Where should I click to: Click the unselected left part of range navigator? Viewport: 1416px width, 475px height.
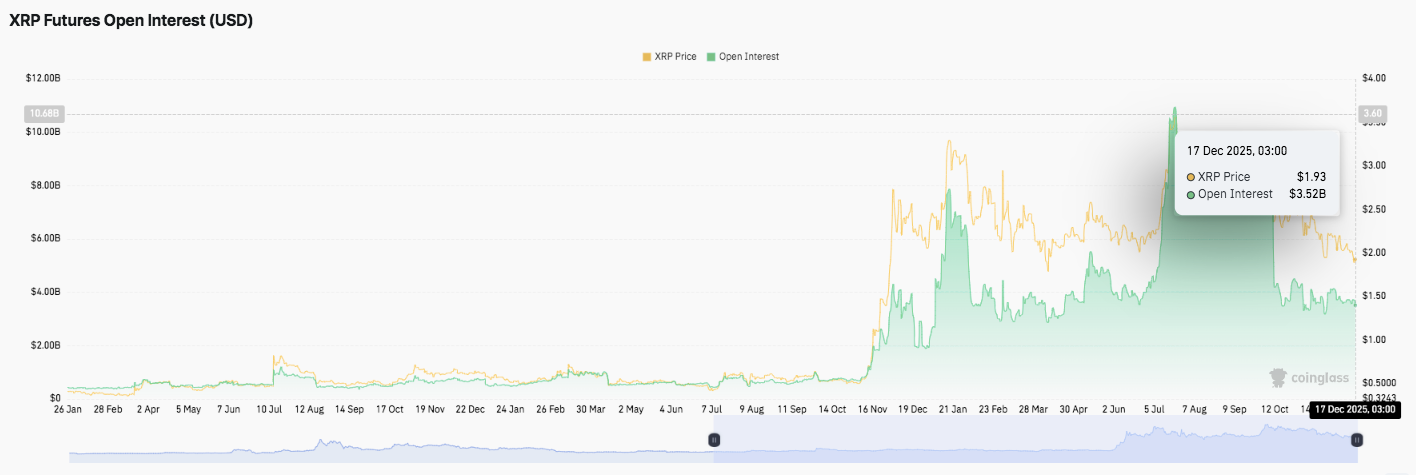point(390,446)
